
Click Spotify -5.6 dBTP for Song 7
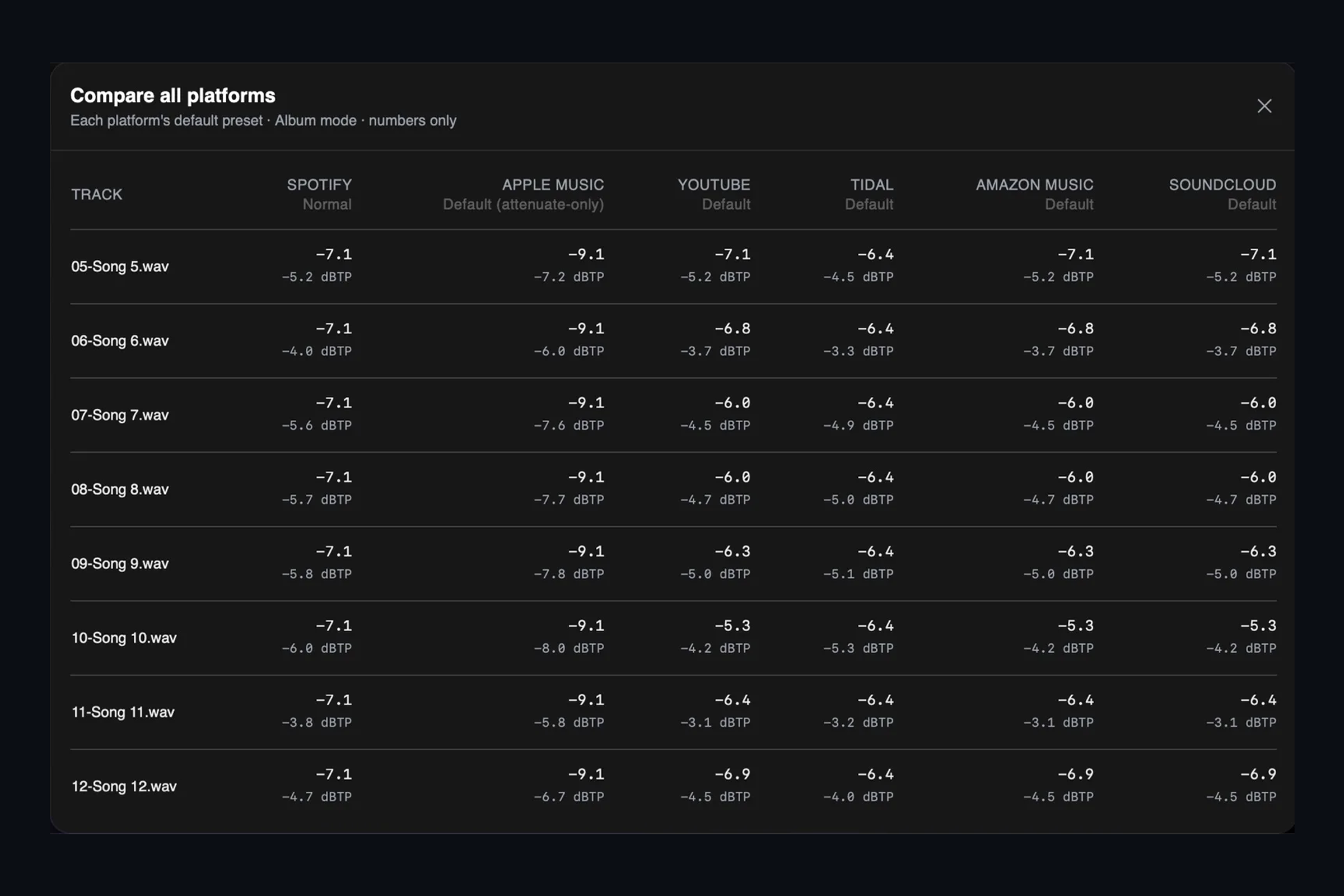[x=317, y=425]
